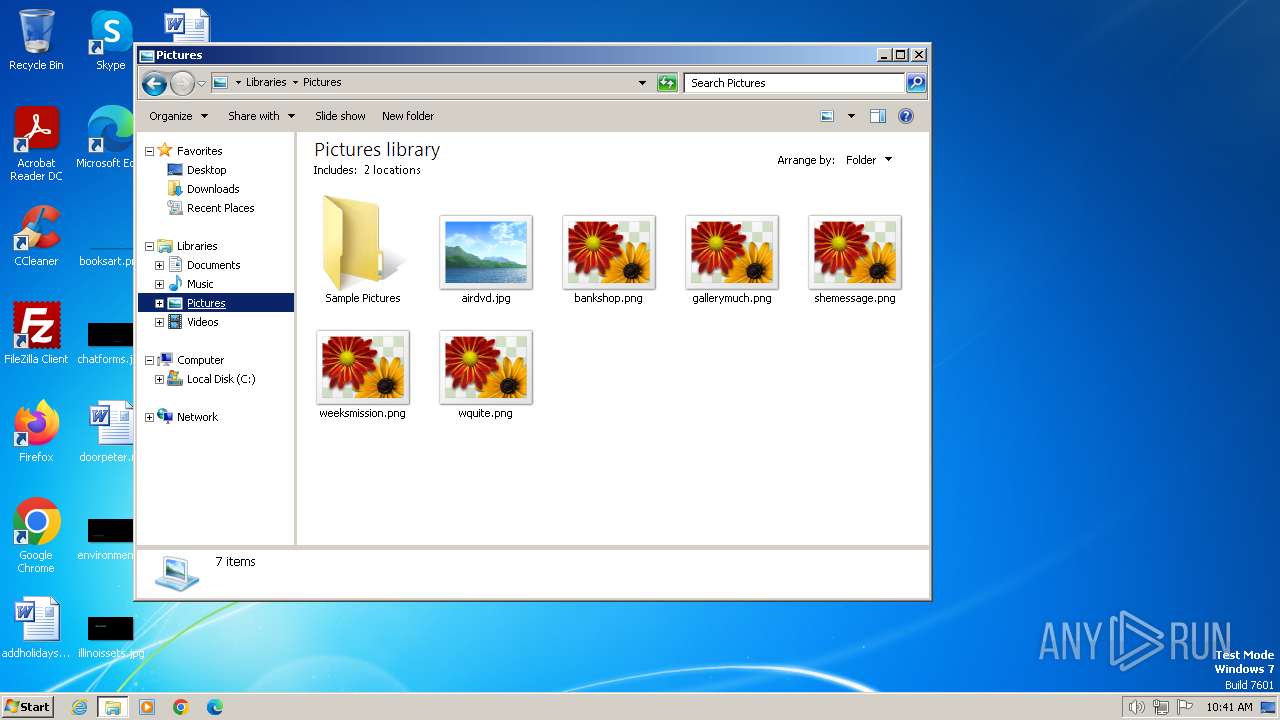Screen dimensions: 1280x720
Task: Select the wquite.png image
Action: 486,367
